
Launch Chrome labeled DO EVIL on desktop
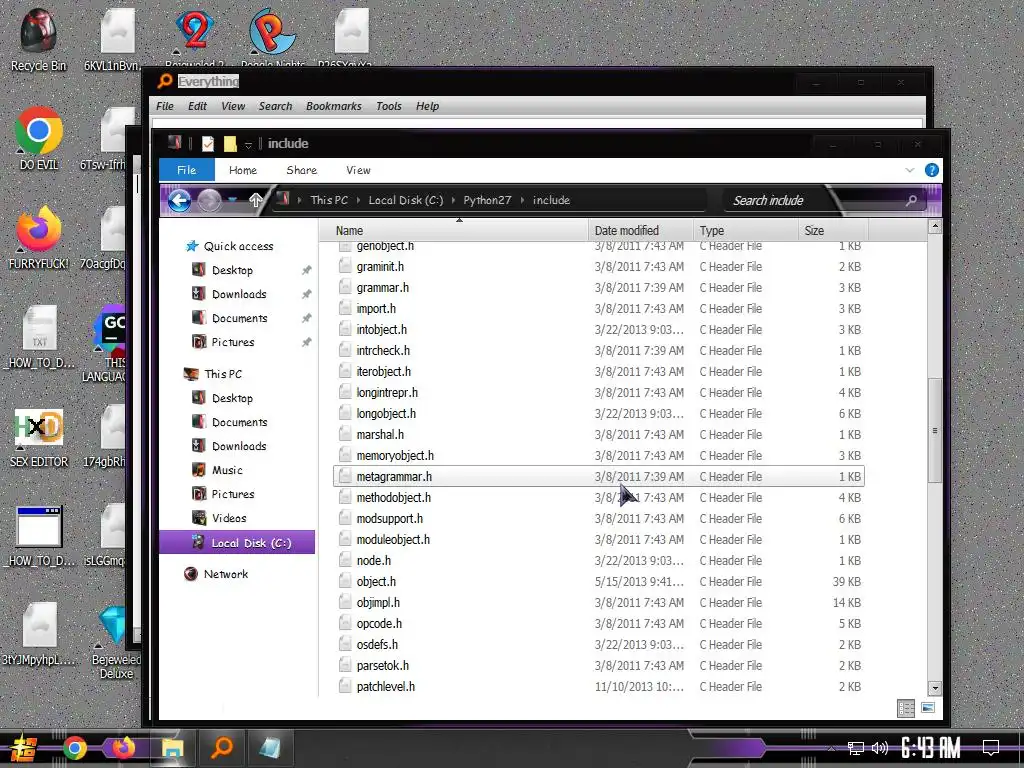tap(39, 138)
